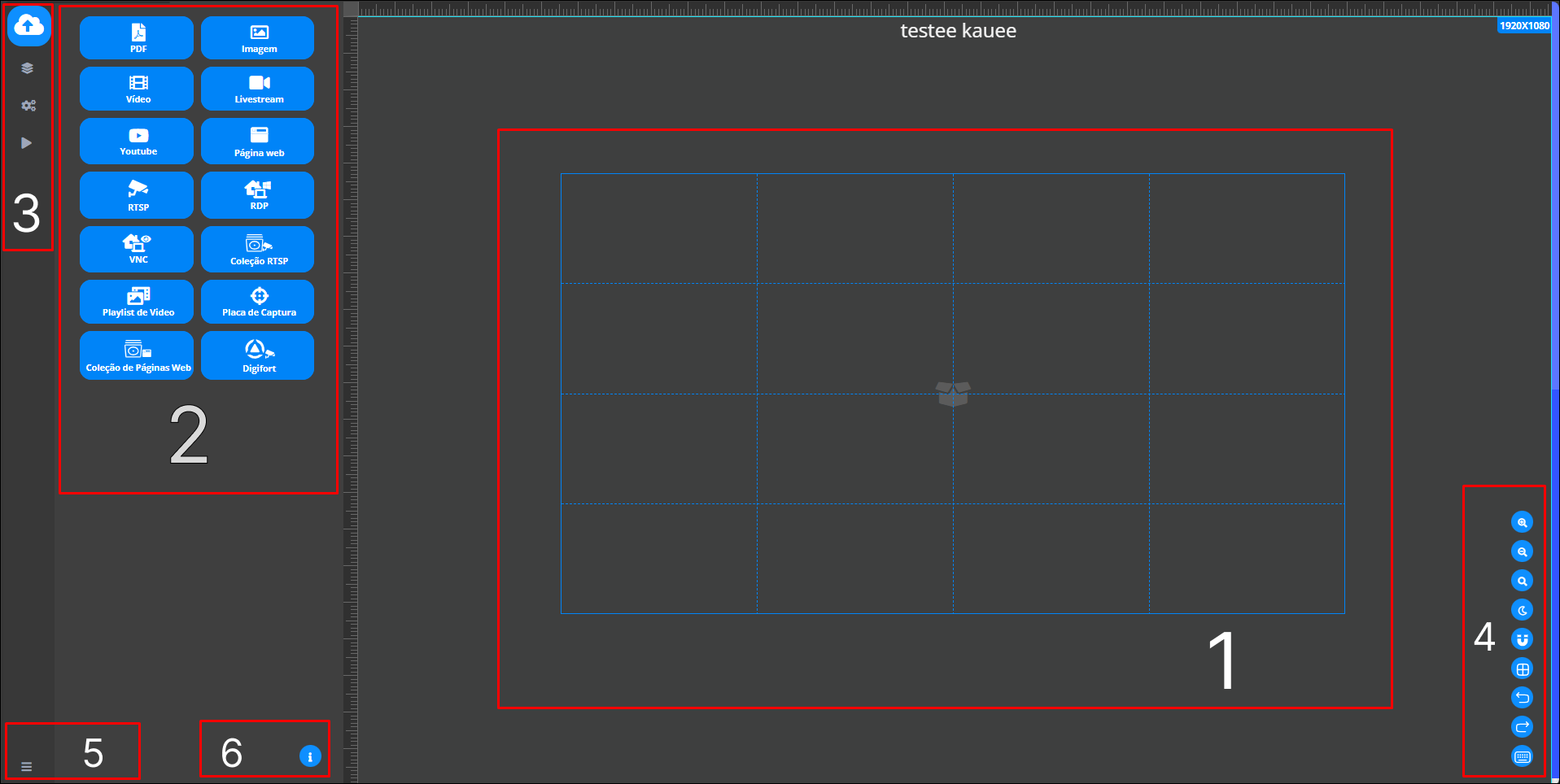Image resolution: width=1560 pixels, height=784 pixels.
Task: Add a Coleção RTSP collection
Action: point(257,249)
